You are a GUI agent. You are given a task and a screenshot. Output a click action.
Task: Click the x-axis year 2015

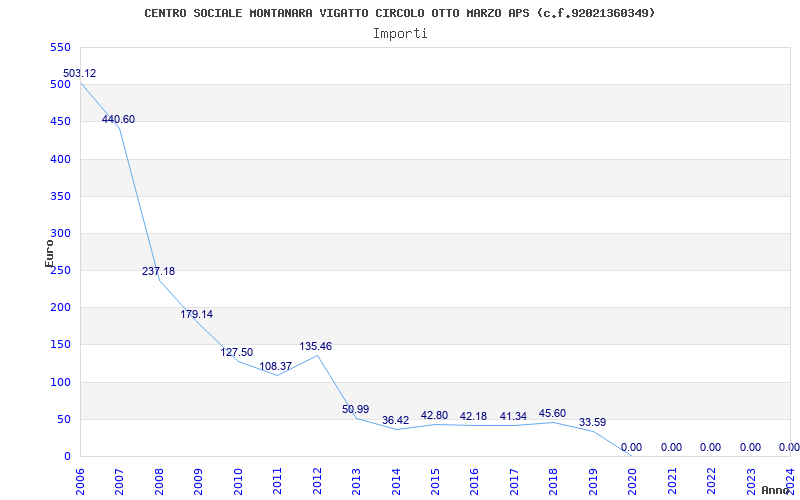436,481
